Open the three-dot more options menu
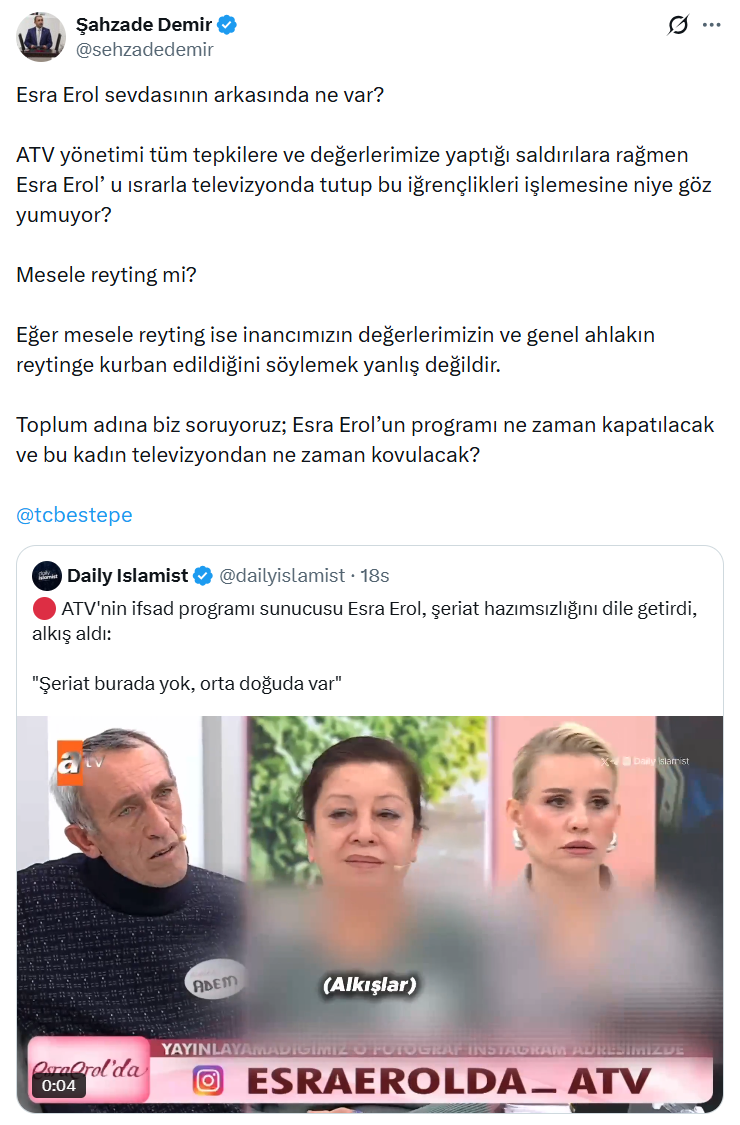Viewport: 740px width, 1125px height. (711, 25)
